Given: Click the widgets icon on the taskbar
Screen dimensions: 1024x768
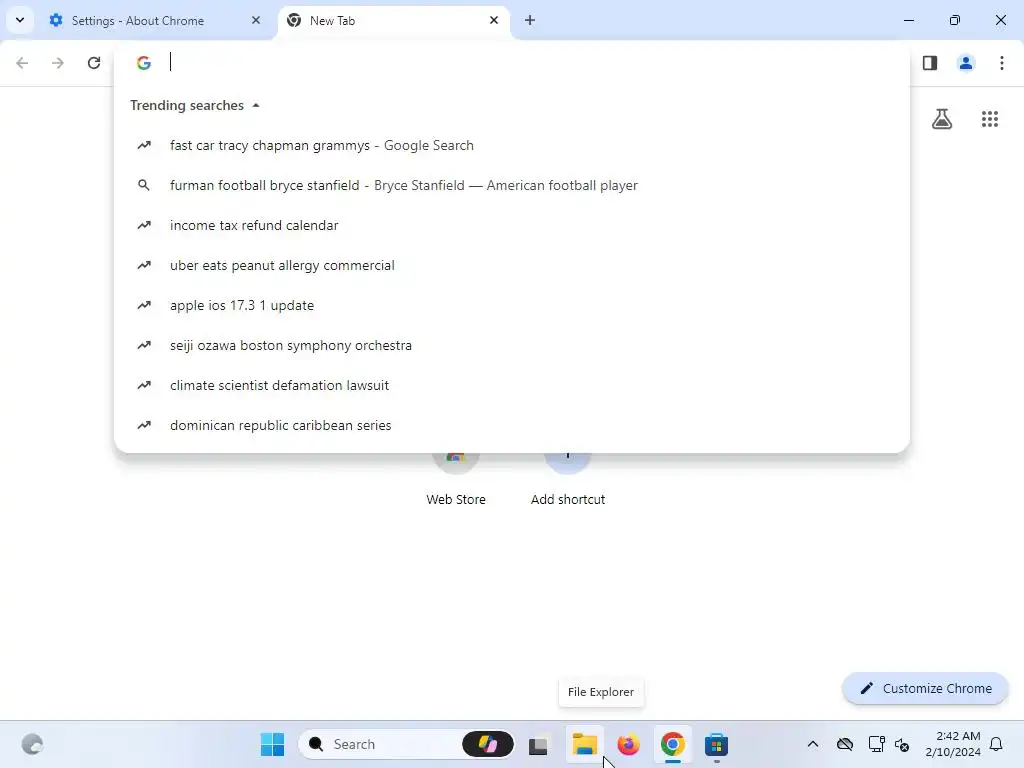Looking at the screenshot, I should coord(32,744).
